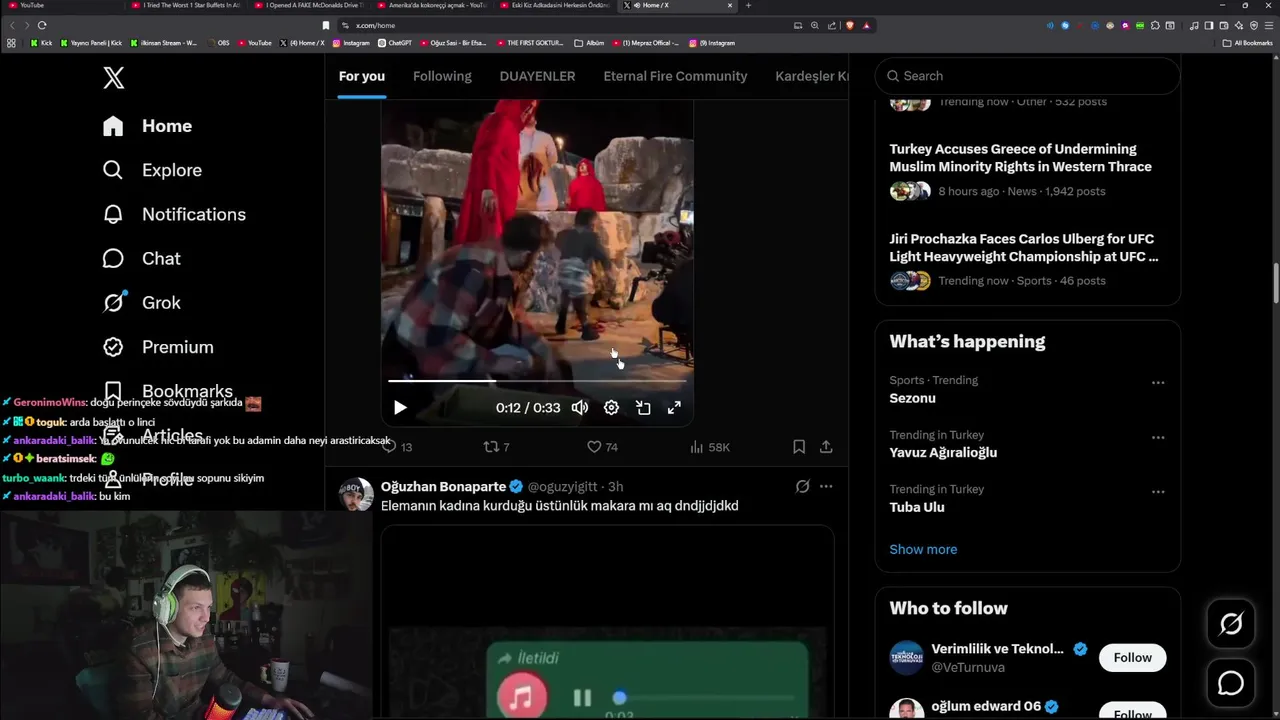Screen dimensions: 1280x720
Task: Open browser extensions puzzle icon
Action: click(x=1155, y=25)
